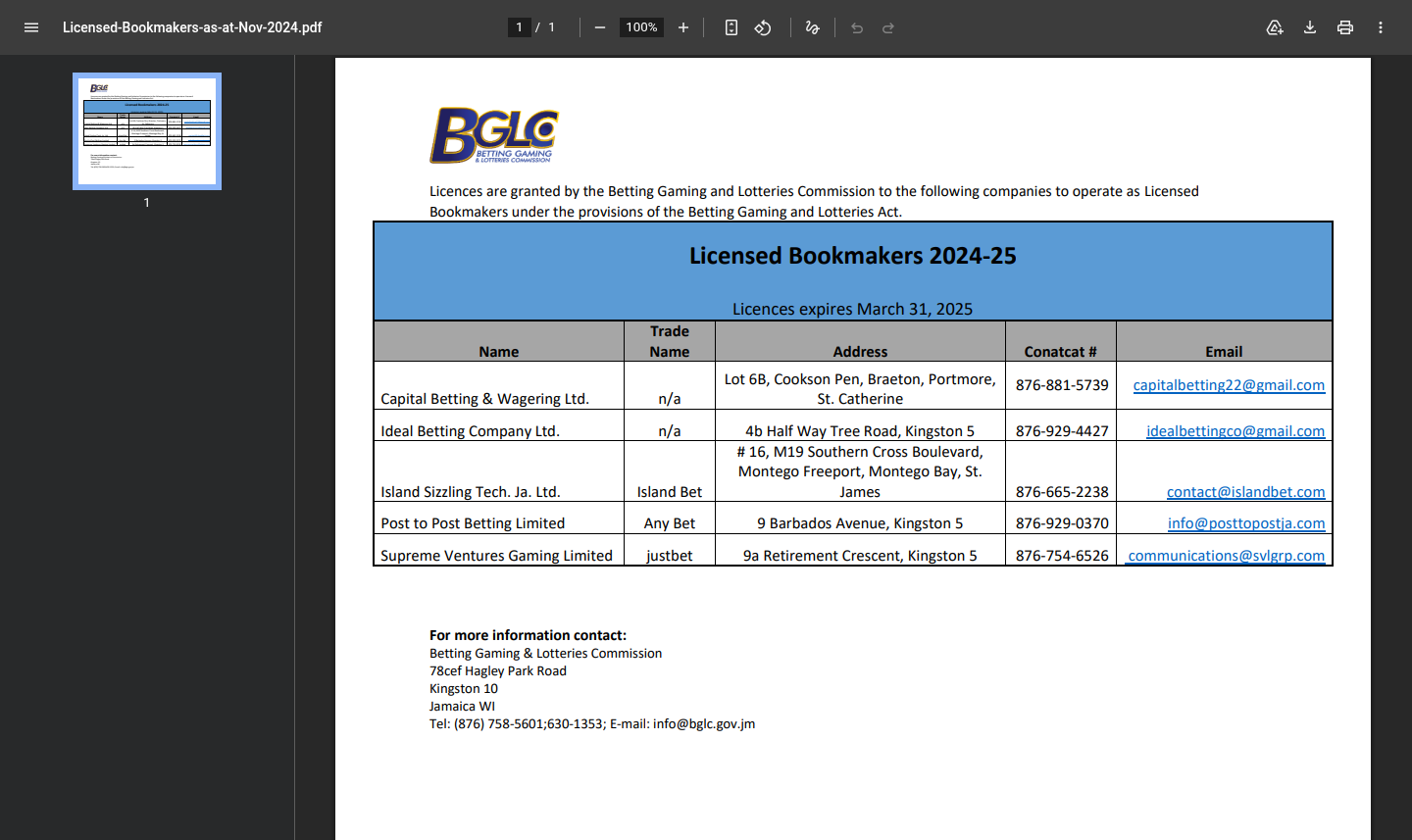Click '9 Barbados Avenue, Kingston 5' address

860,523
